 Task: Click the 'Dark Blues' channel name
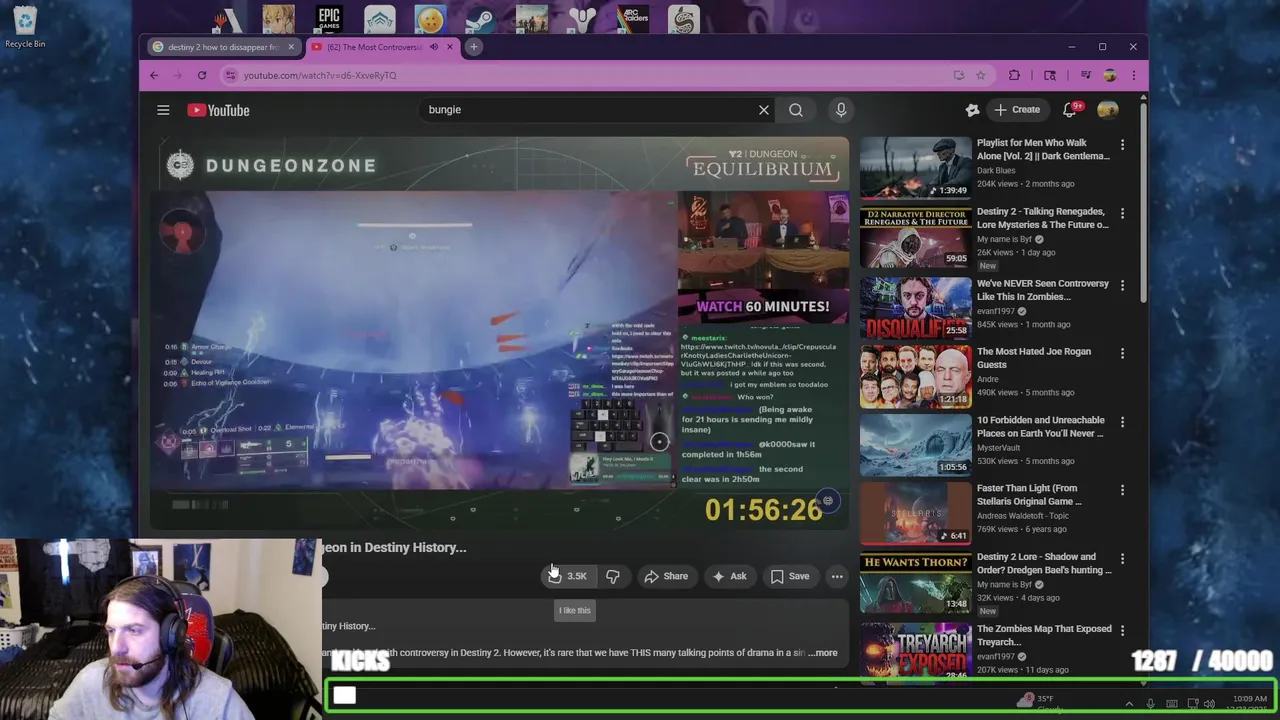(996, 170)
